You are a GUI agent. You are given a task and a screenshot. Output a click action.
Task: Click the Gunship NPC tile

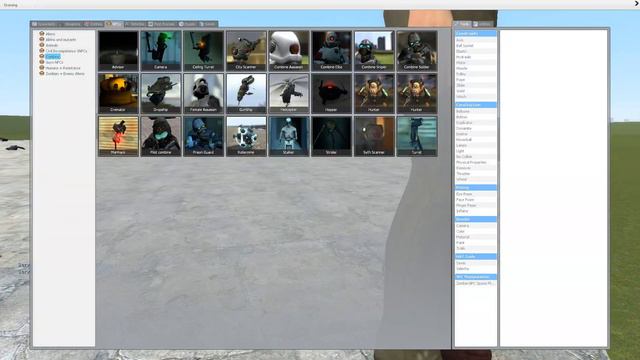(246, 93)
